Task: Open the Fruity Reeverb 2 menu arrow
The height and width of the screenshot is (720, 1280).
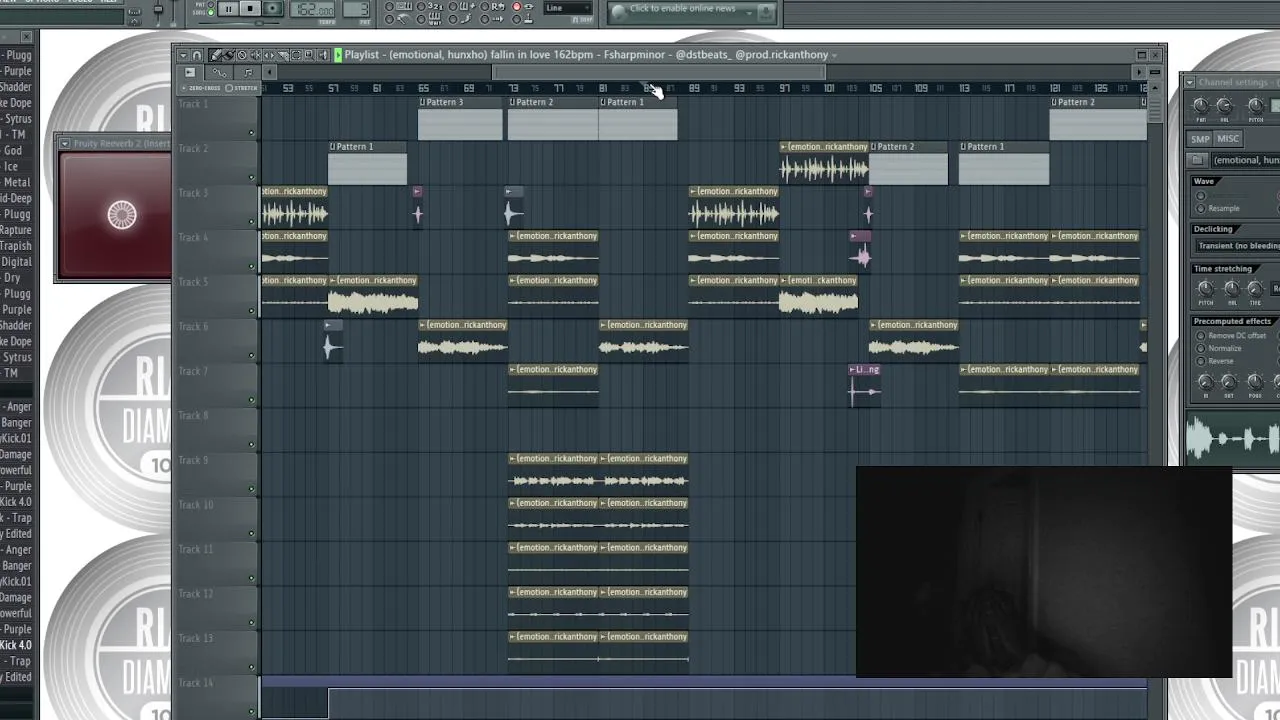Action: point(65,143)
